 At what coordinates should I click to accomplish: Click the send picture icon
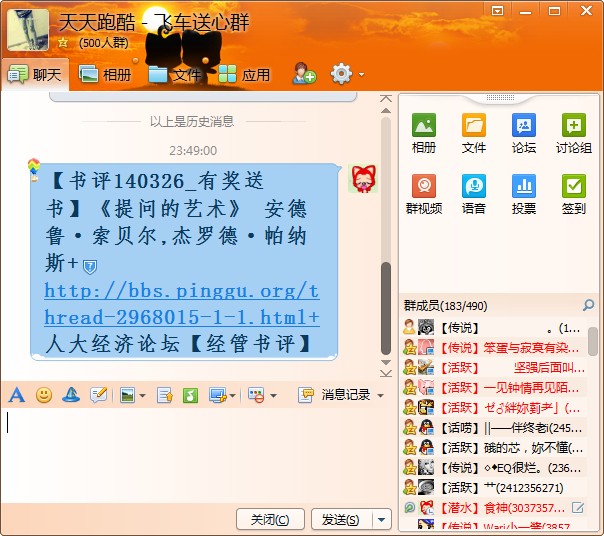coord(127,395)
